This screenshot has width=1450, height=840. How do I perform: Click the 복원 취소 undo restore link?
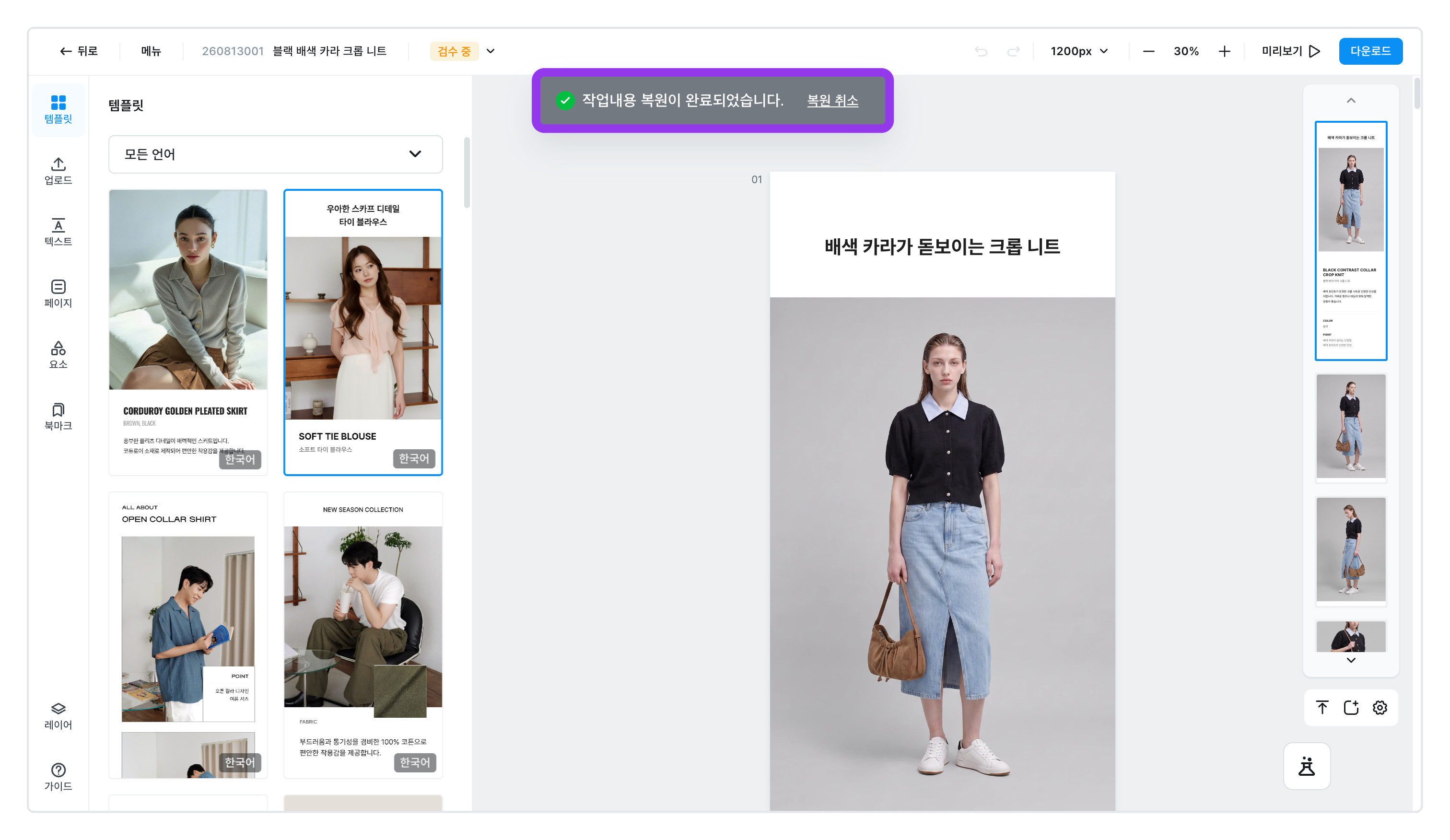pos(832,101)
